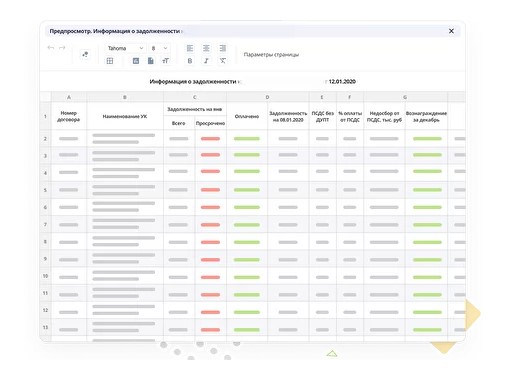Open the table borders grid icon

tap(110, 61)
